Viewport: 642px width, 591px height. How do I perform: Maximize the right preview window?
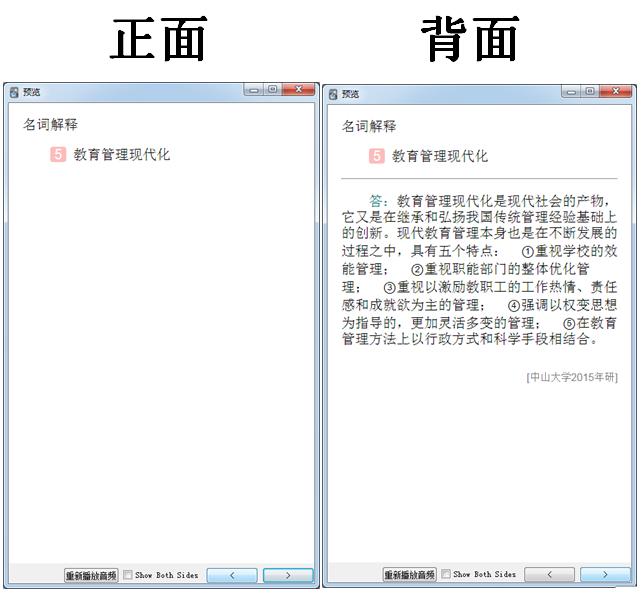[x=590, y=91]
